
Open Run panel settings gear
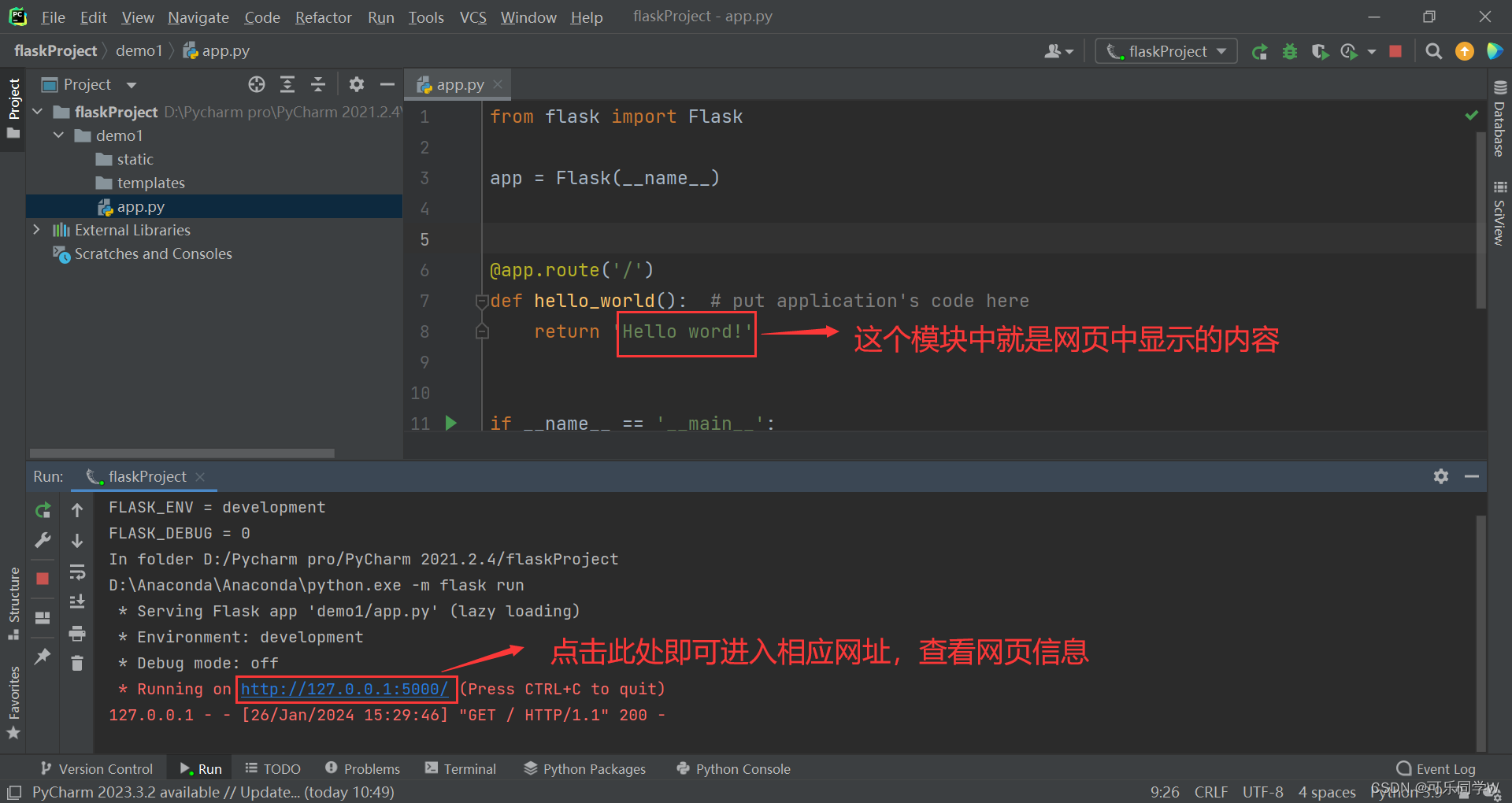tap(1441, 476)
